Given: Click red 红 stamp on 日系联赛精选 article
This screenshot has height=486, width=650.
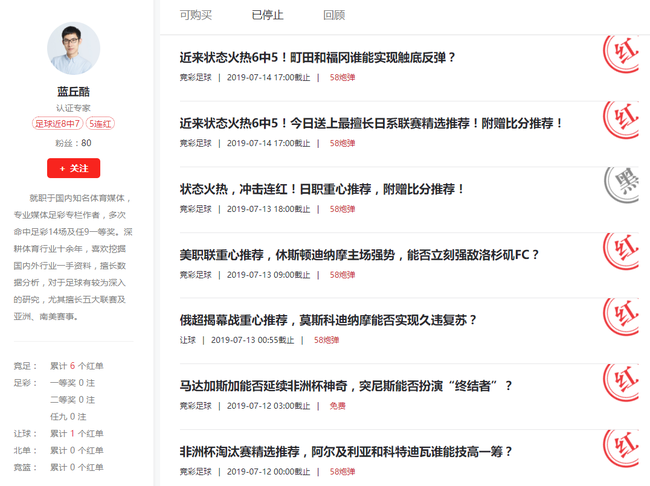Looking at the screenshot, I should 621,119.
